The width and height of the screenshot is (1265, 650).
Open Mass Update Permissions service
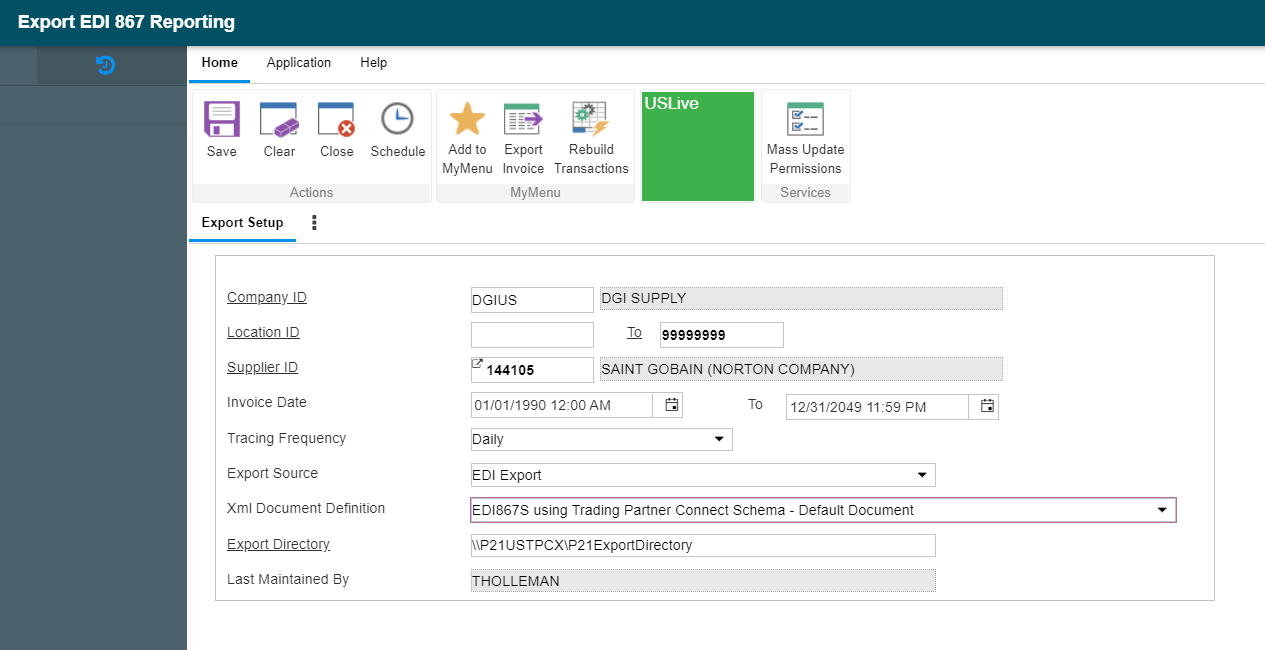(805, 120)
